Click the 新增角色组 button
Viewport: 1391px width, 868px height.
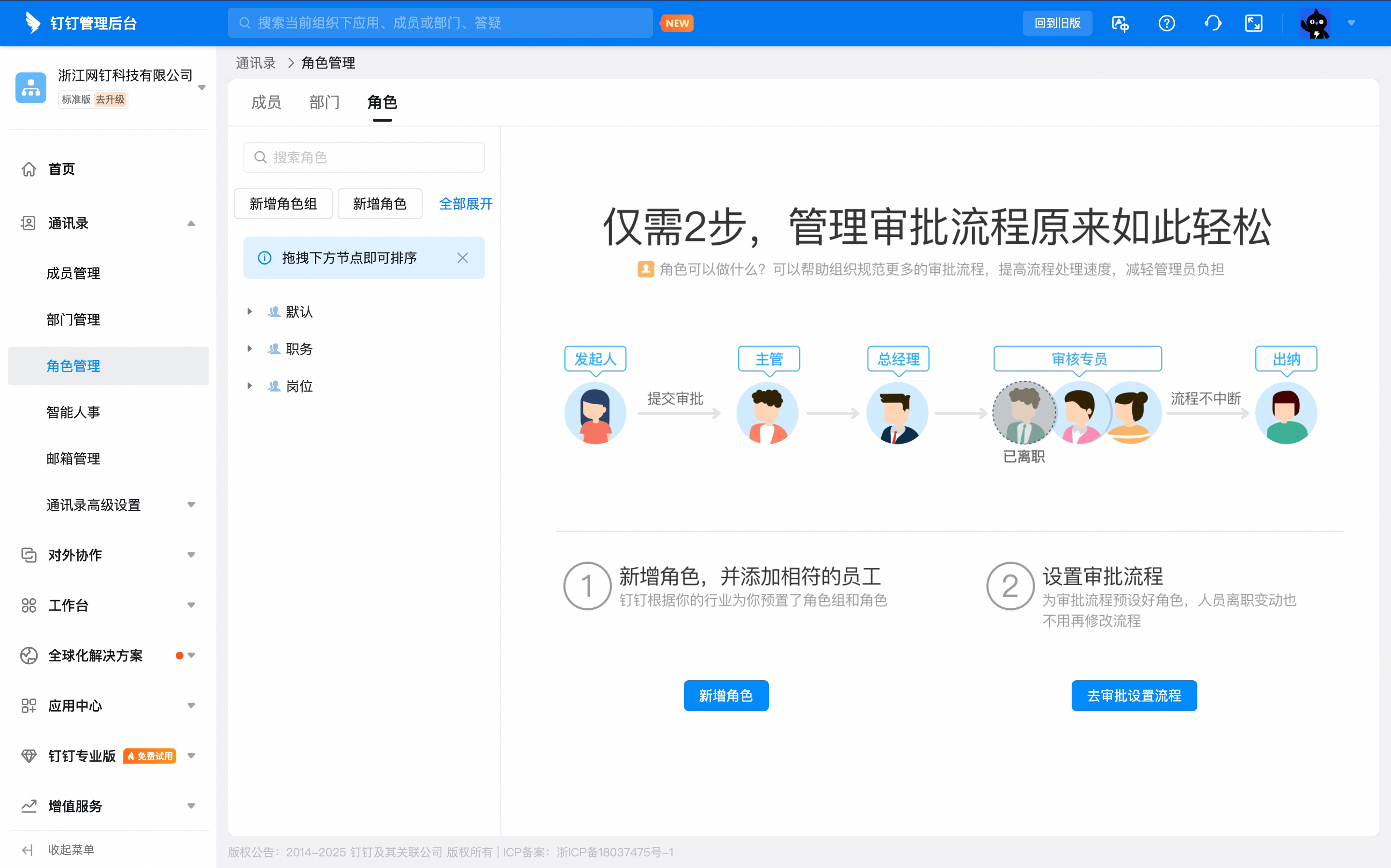click(x=283, y=204)
